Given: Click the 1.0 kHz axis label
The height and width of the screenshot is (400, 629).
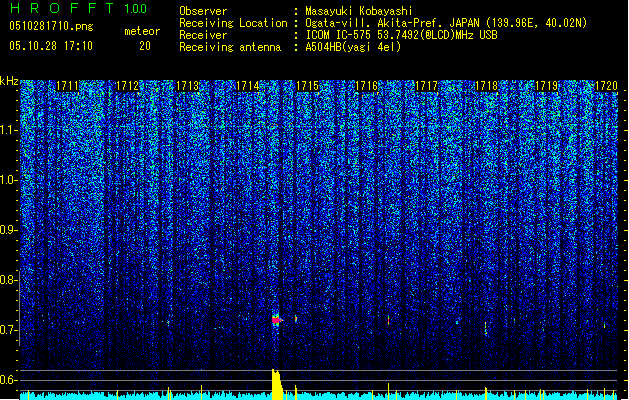Looking at the screenshot, I should pyautogui.click(x=9, y=180).
